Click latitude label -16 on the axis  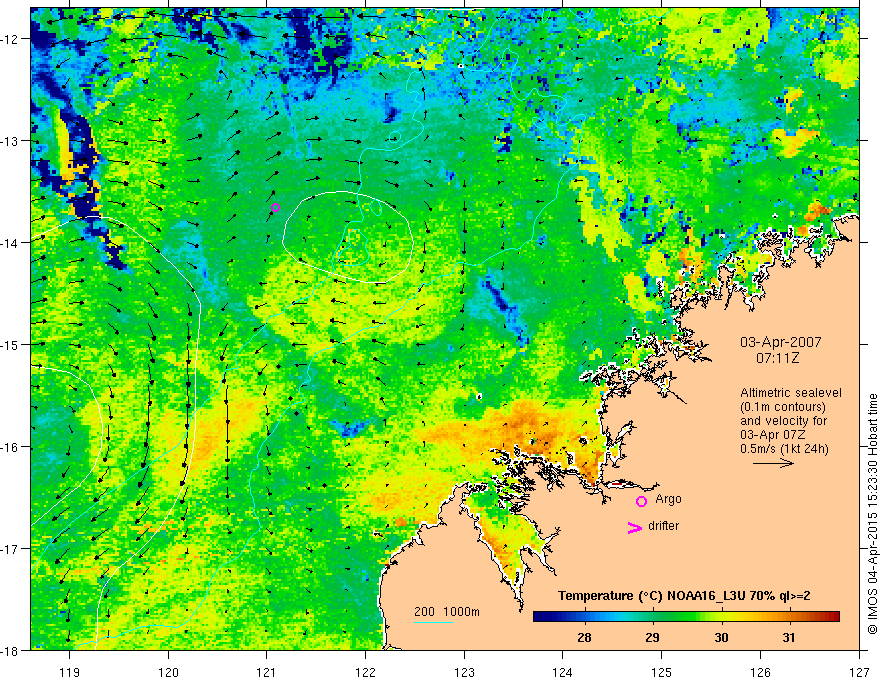11,447
